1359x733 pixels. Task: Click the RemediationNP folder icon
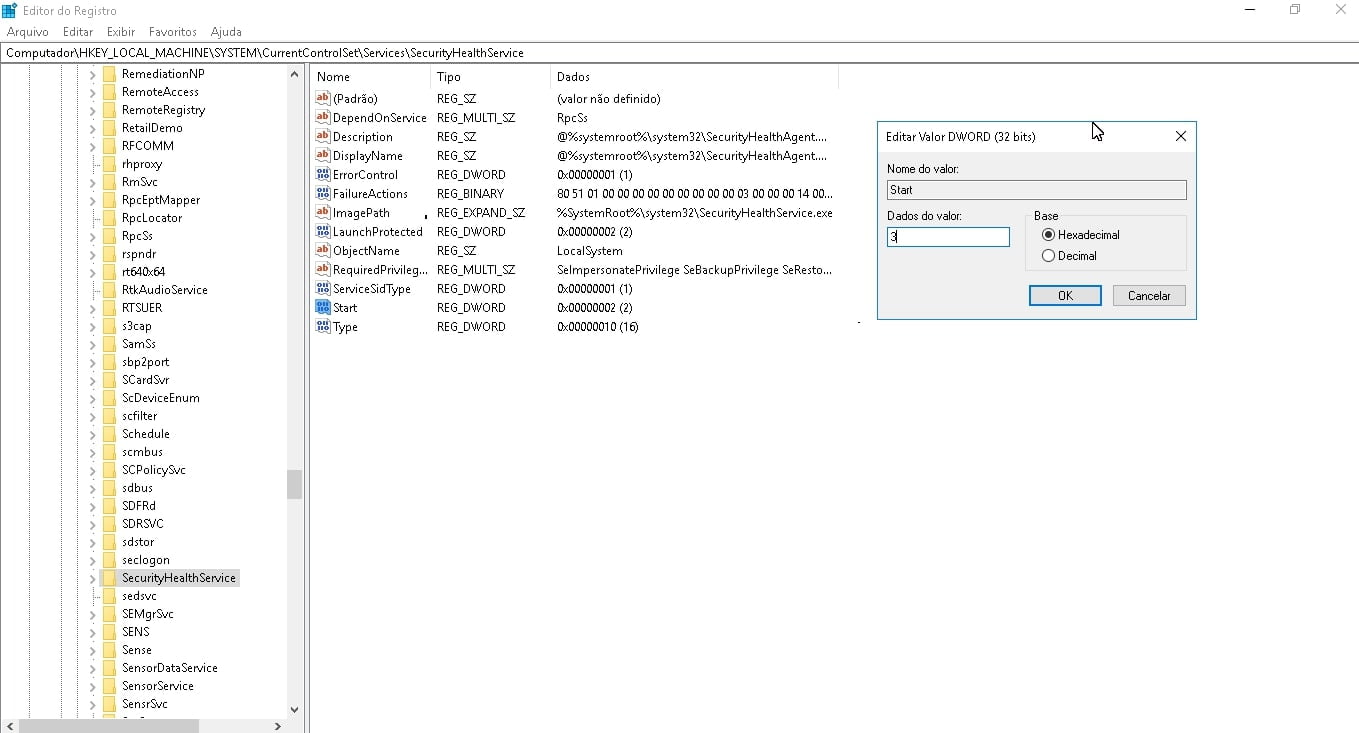point(109,74)
